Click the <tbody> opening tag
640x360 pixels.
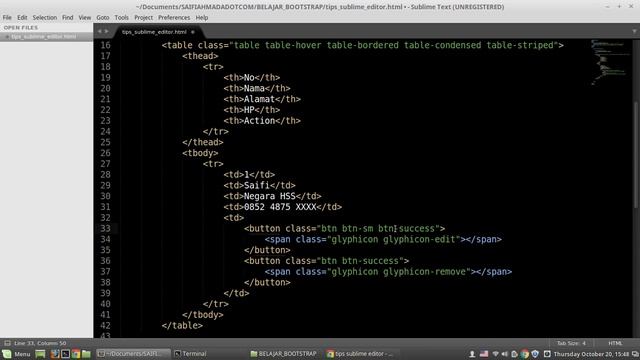(x=200, y=153)
